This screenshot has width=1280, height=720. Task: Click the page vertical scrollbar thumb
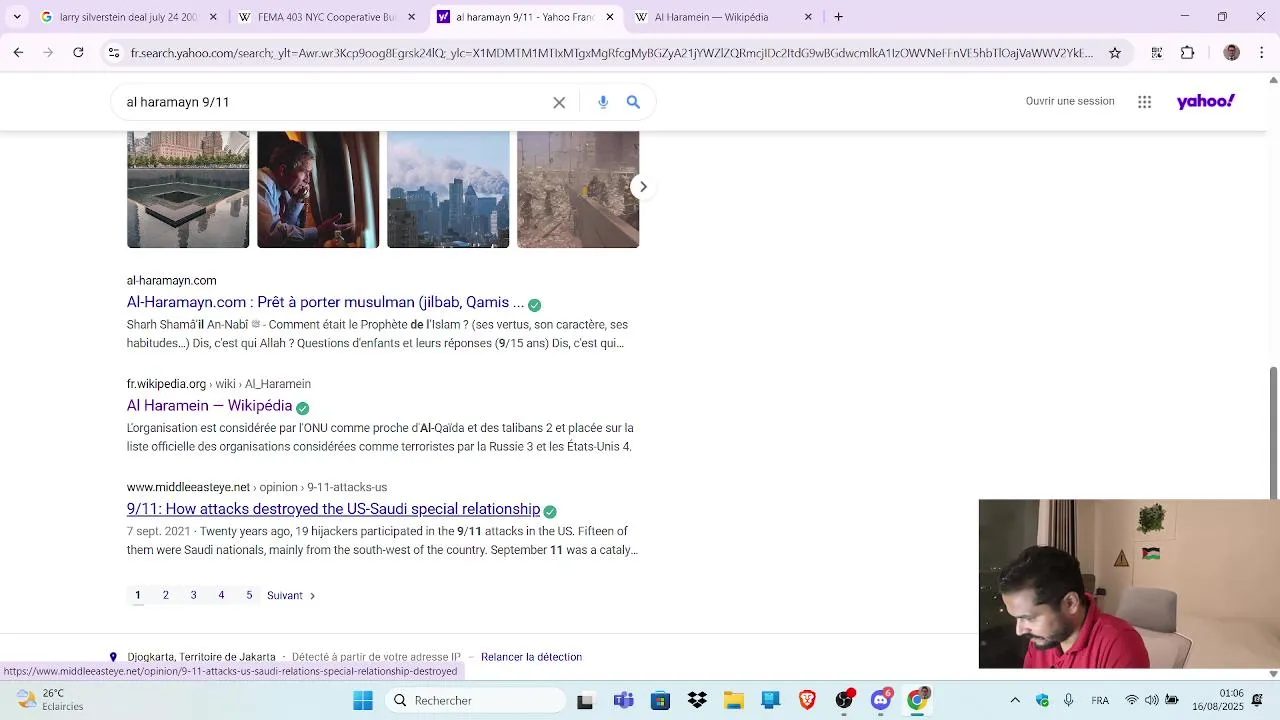(x=1273, y=433)
